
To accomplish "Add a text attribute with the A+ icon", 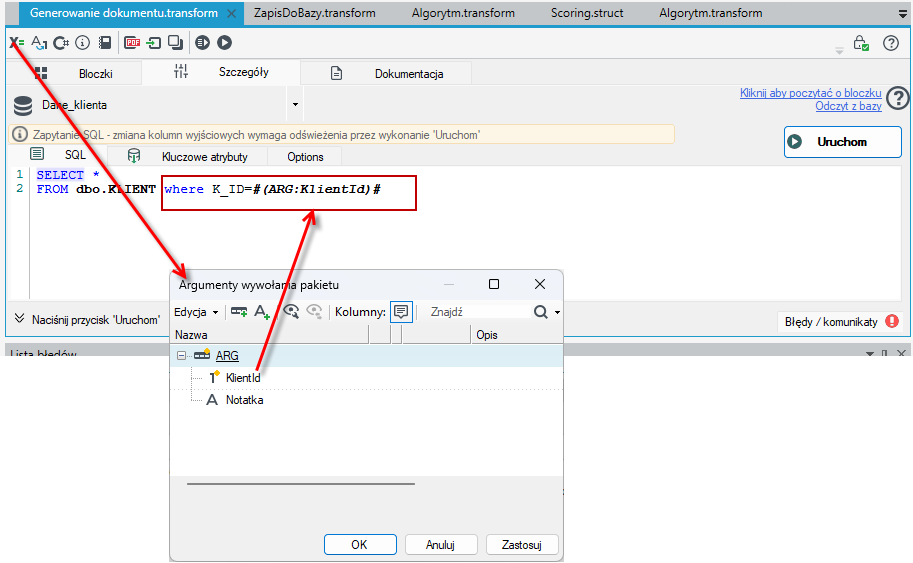I will [x=262, y=311].
